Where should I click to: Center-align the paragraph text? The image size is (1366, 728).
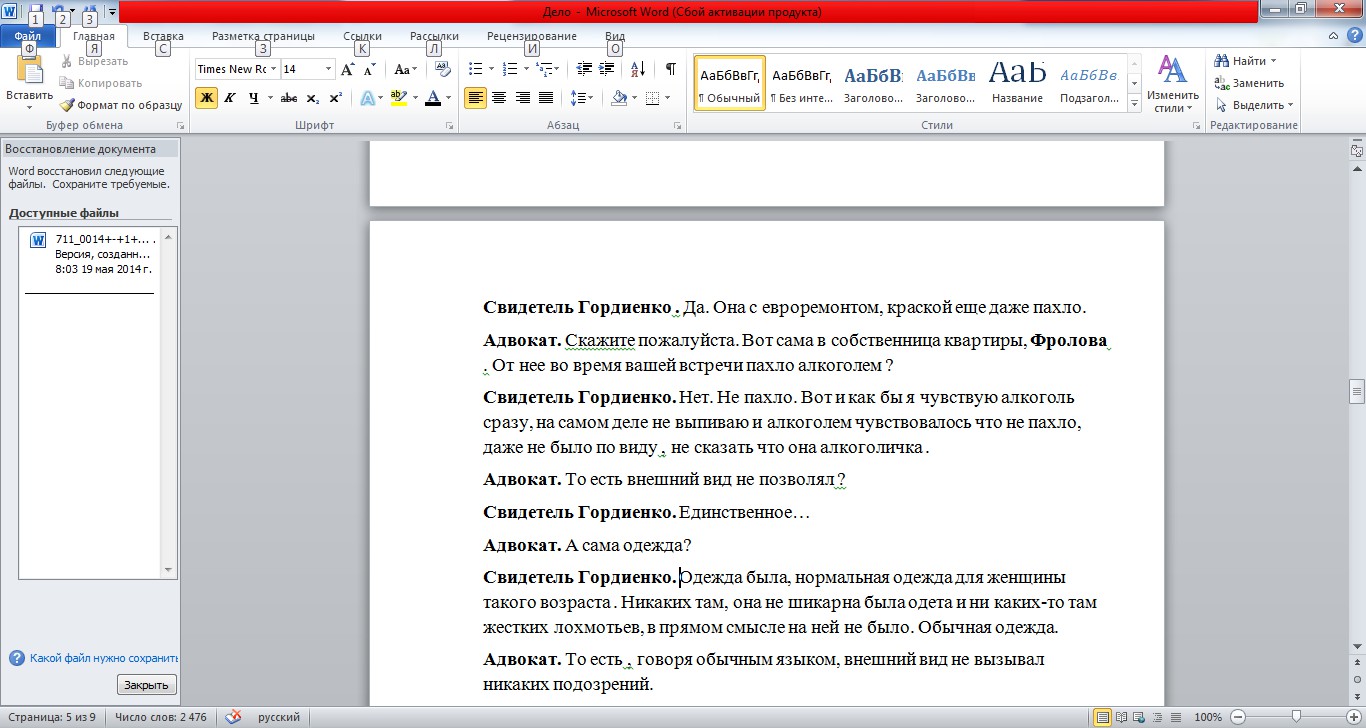tap(498, 97)
